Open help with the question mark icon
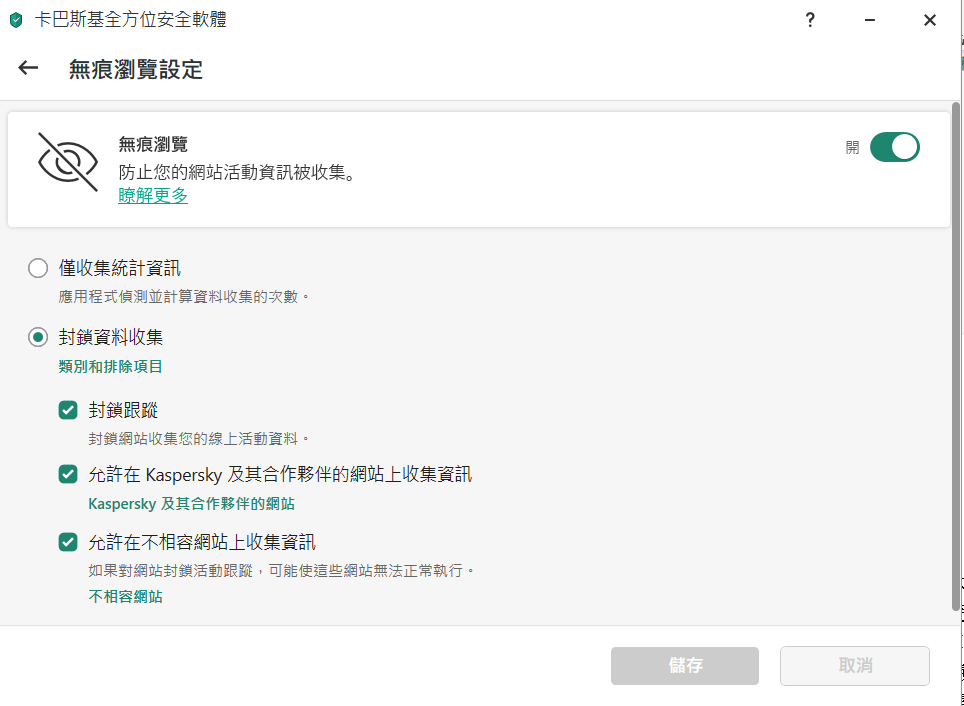Image resolution: width=964 pixels, height=706 pixels. [811, 20]
